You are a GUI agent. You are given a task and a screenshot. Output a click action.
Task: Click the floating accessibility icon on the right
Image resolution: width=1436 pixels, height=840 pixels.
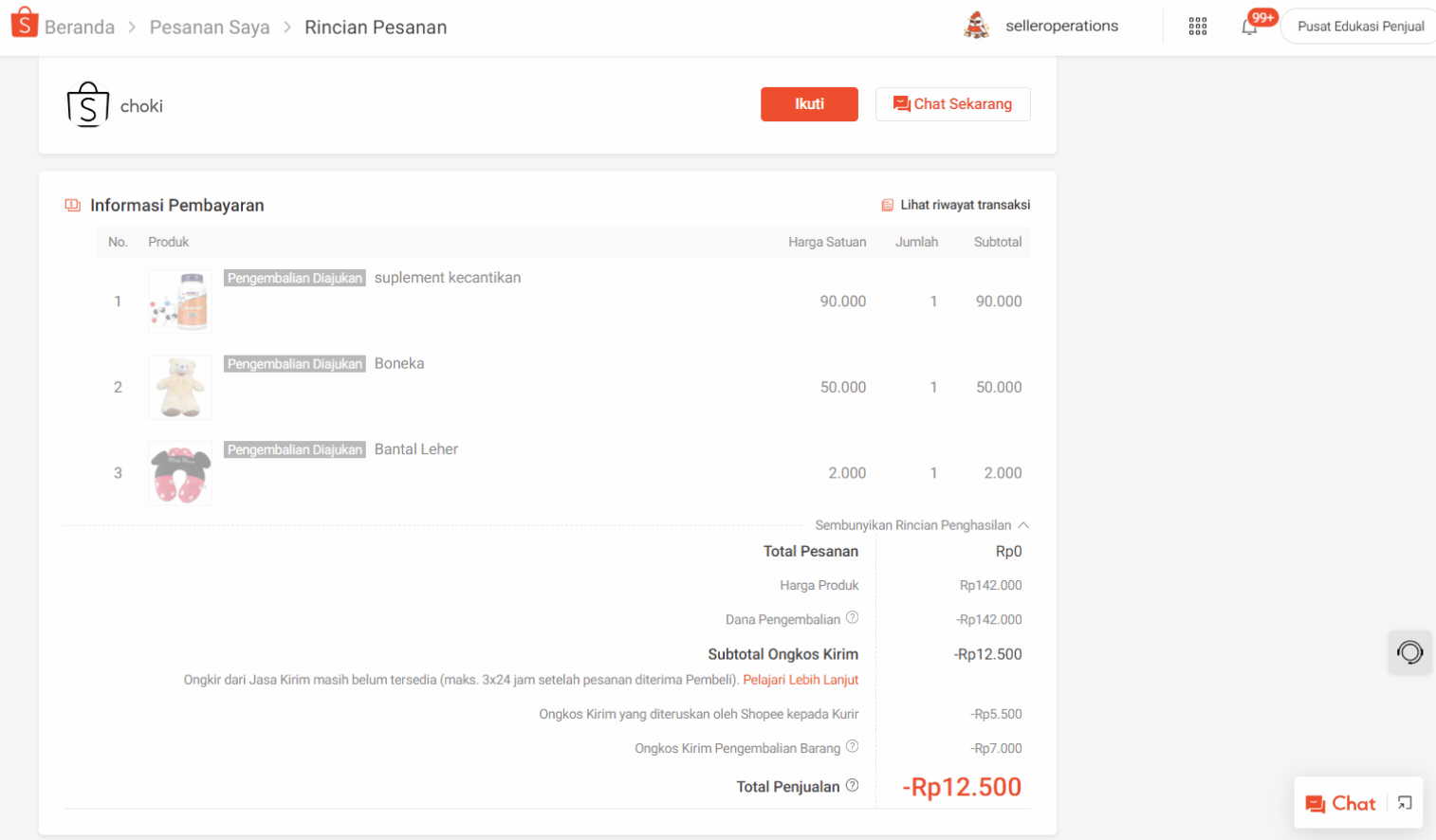pyautogui.click(x=1409, y=652)
